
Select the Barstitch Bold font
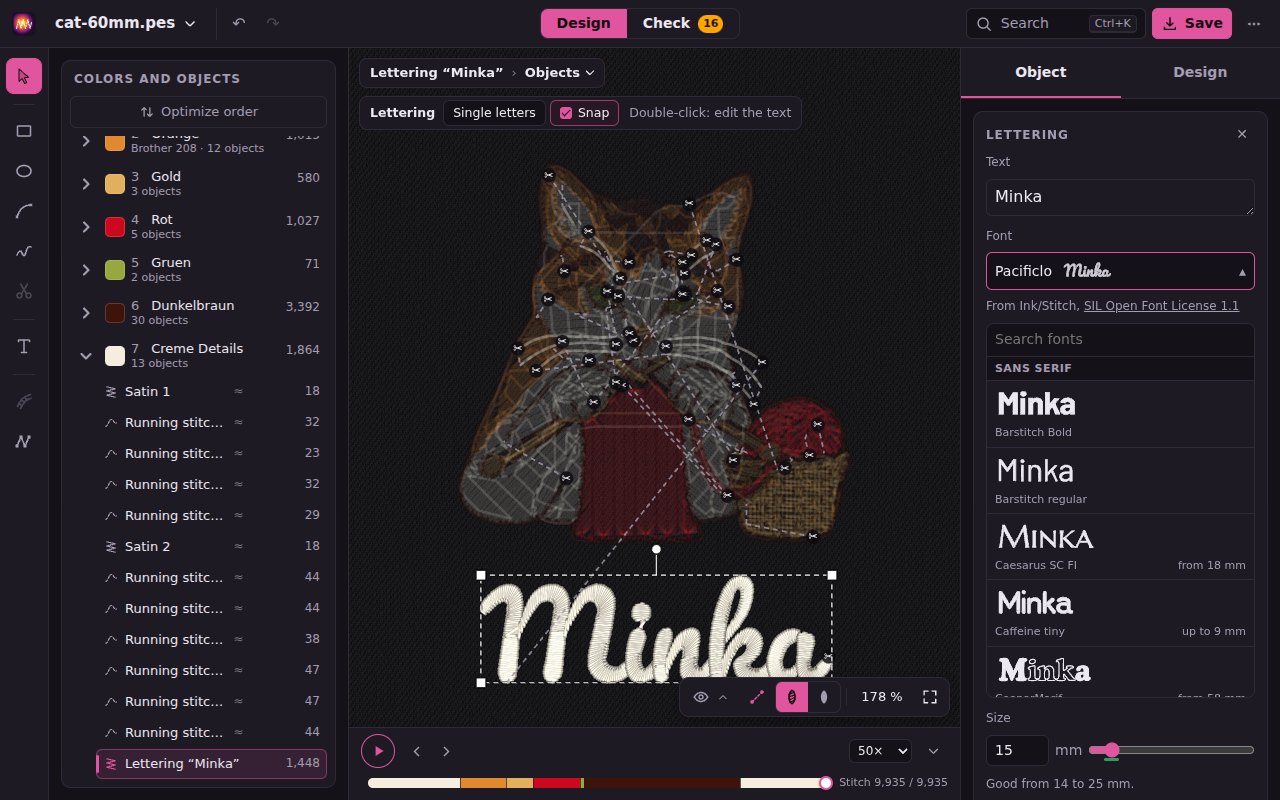1120,414
